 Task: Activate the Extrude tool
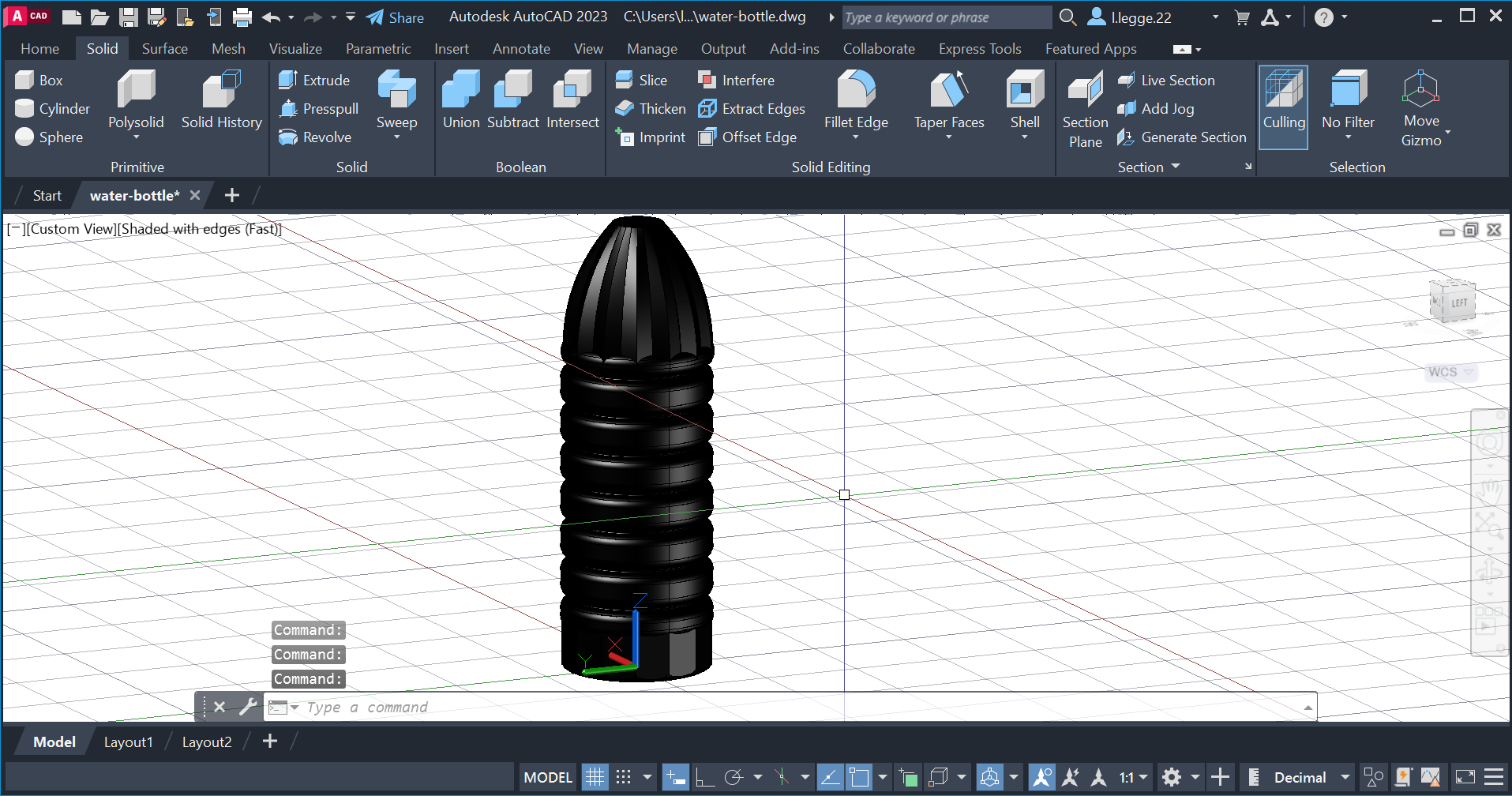click(314, 80)
